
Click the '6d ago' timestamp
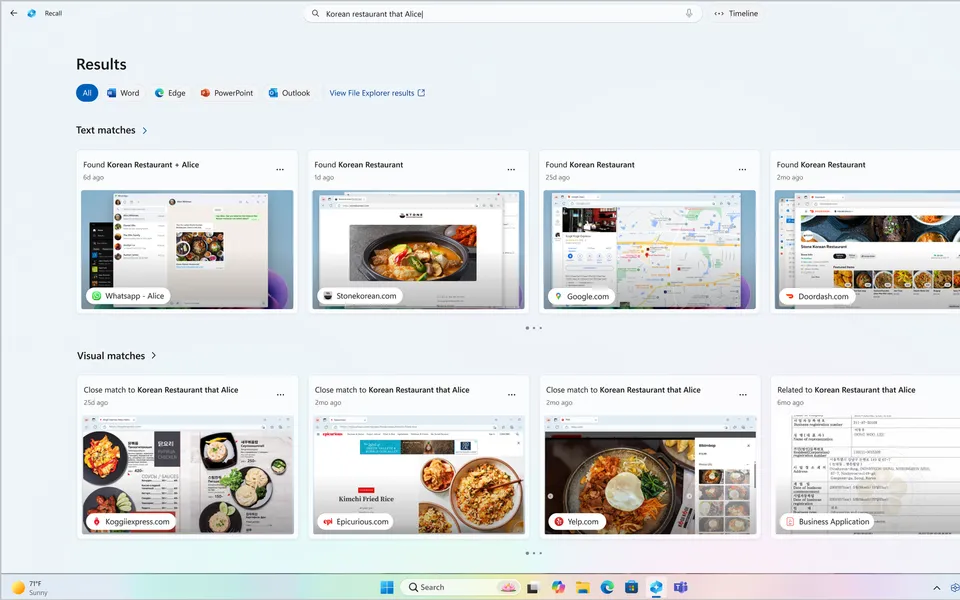94,178
